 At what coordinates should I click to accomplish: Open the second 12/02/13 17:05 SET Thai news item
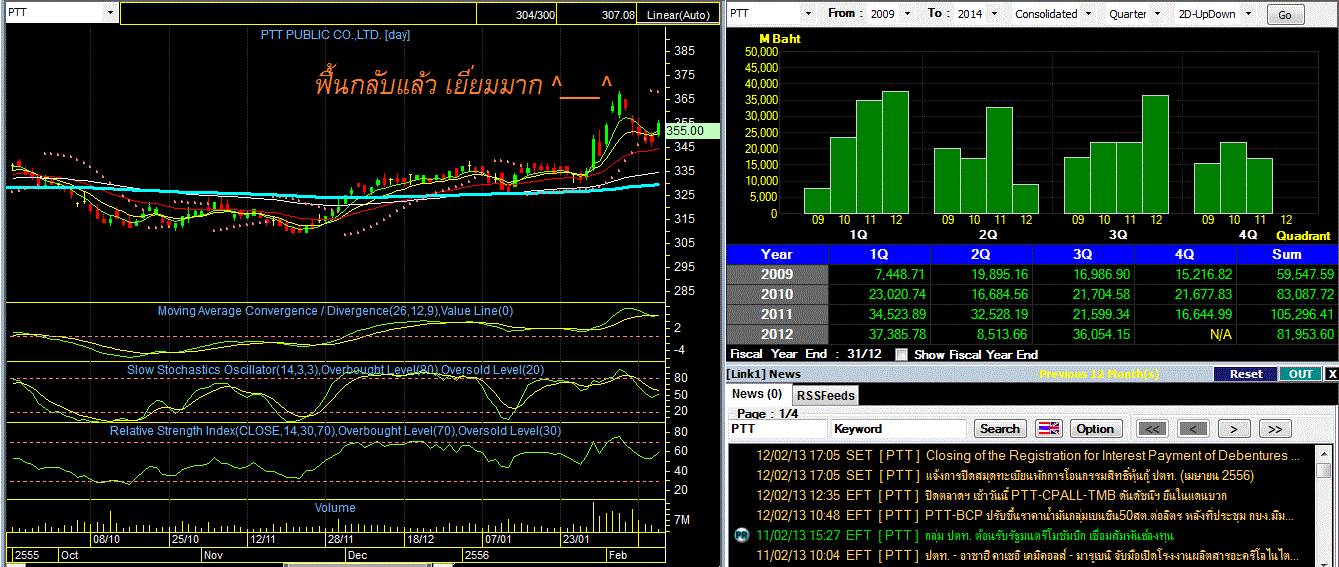point(1022,475)
